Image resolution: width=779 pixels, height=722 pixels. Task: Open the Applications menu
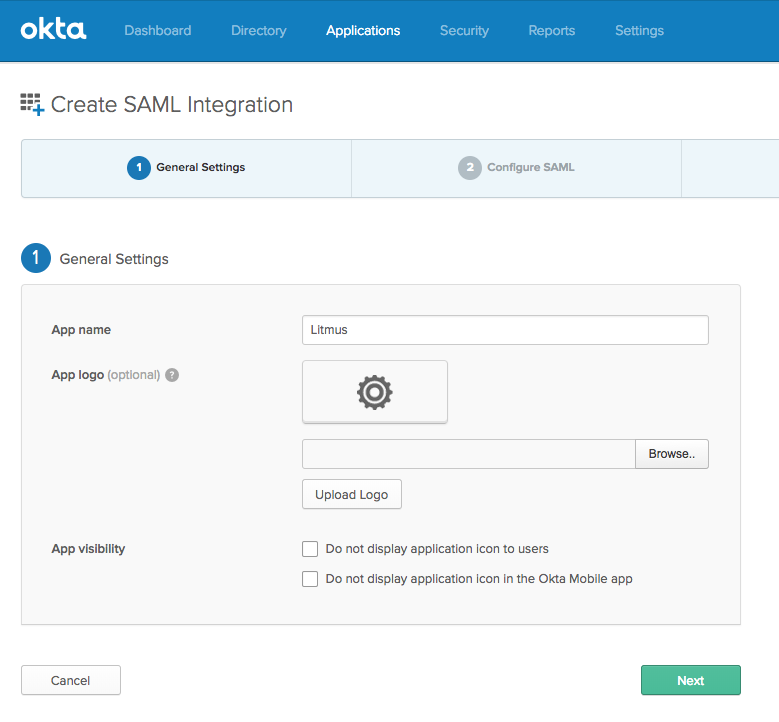coord(363,30)
